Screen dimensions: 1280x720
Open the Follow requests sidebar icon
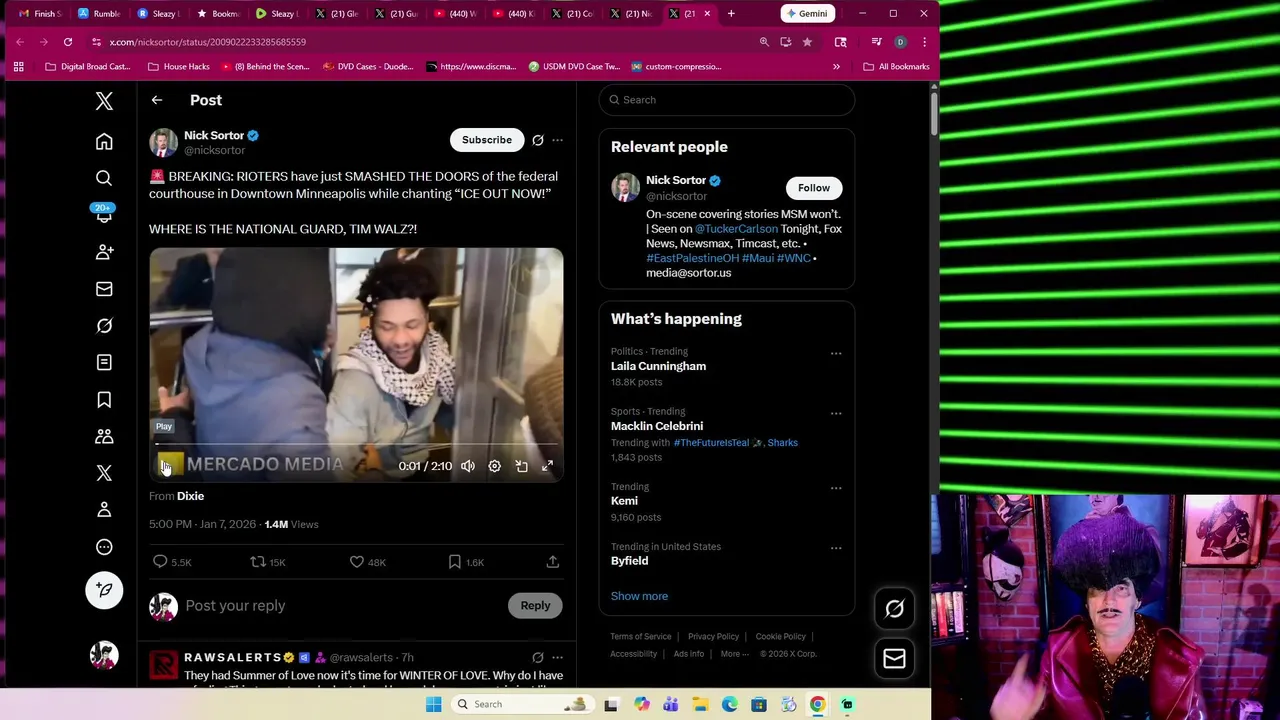(x=104, y=252)
